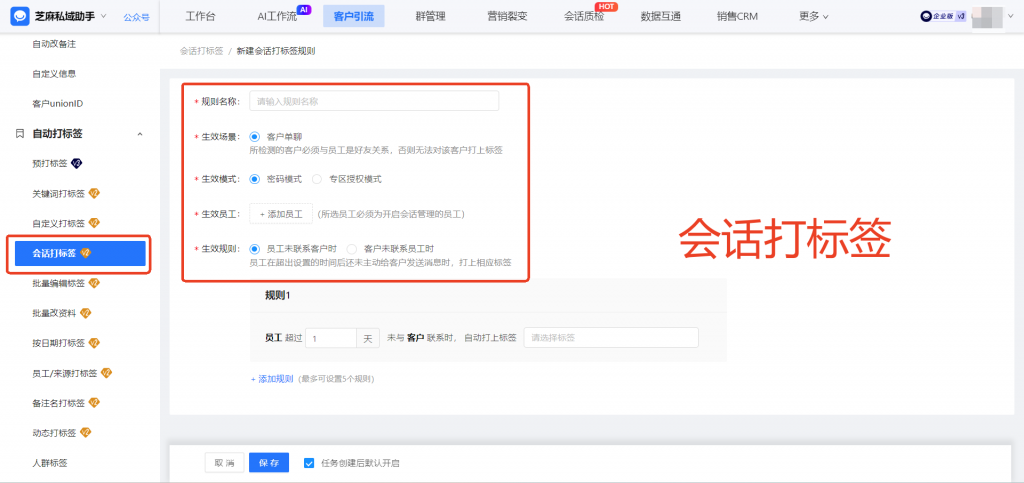Open 自定义打标签 in the sidebar
The image size is (1024, 483).
(x=59, y=223)
